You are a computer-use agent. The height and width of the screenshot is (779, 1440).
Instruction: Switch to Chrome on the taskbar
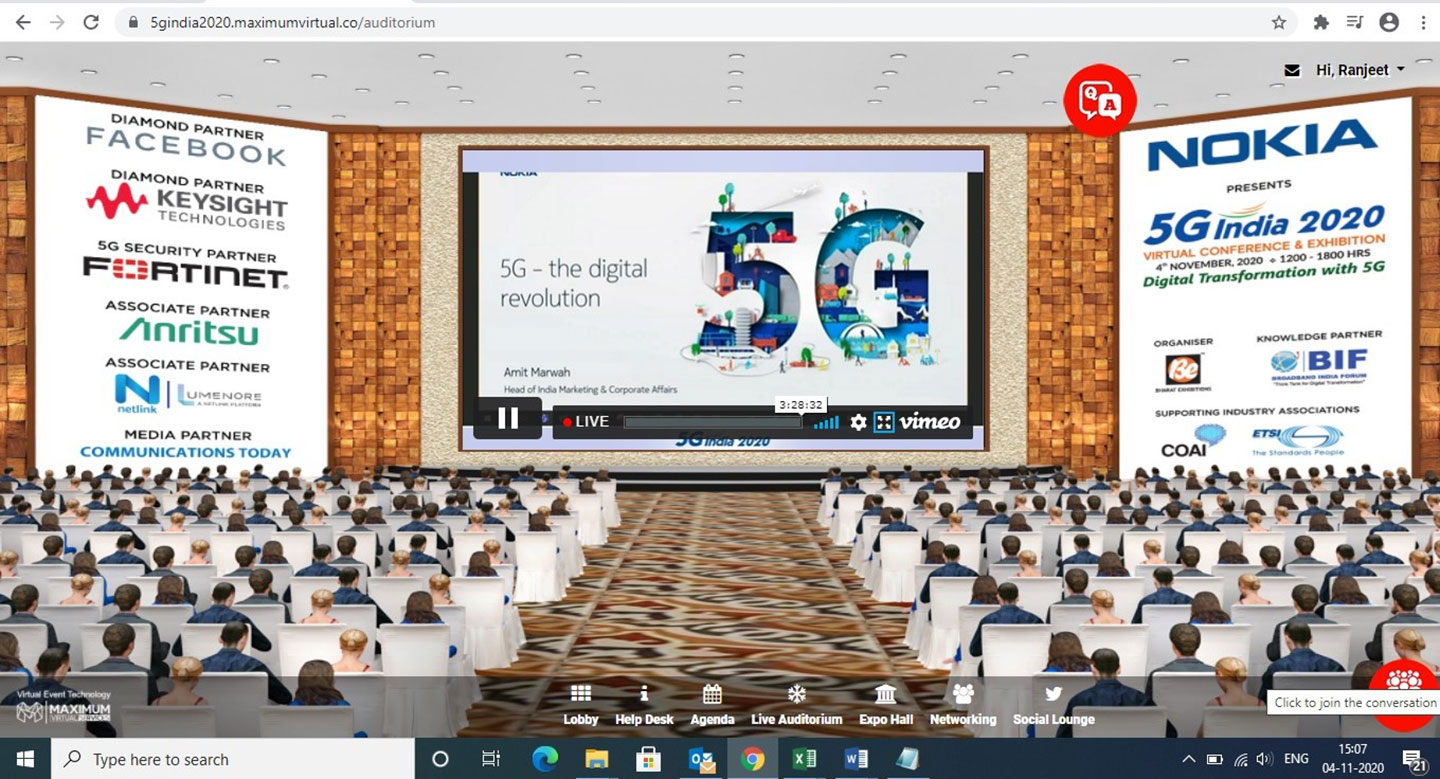[753, 759]
